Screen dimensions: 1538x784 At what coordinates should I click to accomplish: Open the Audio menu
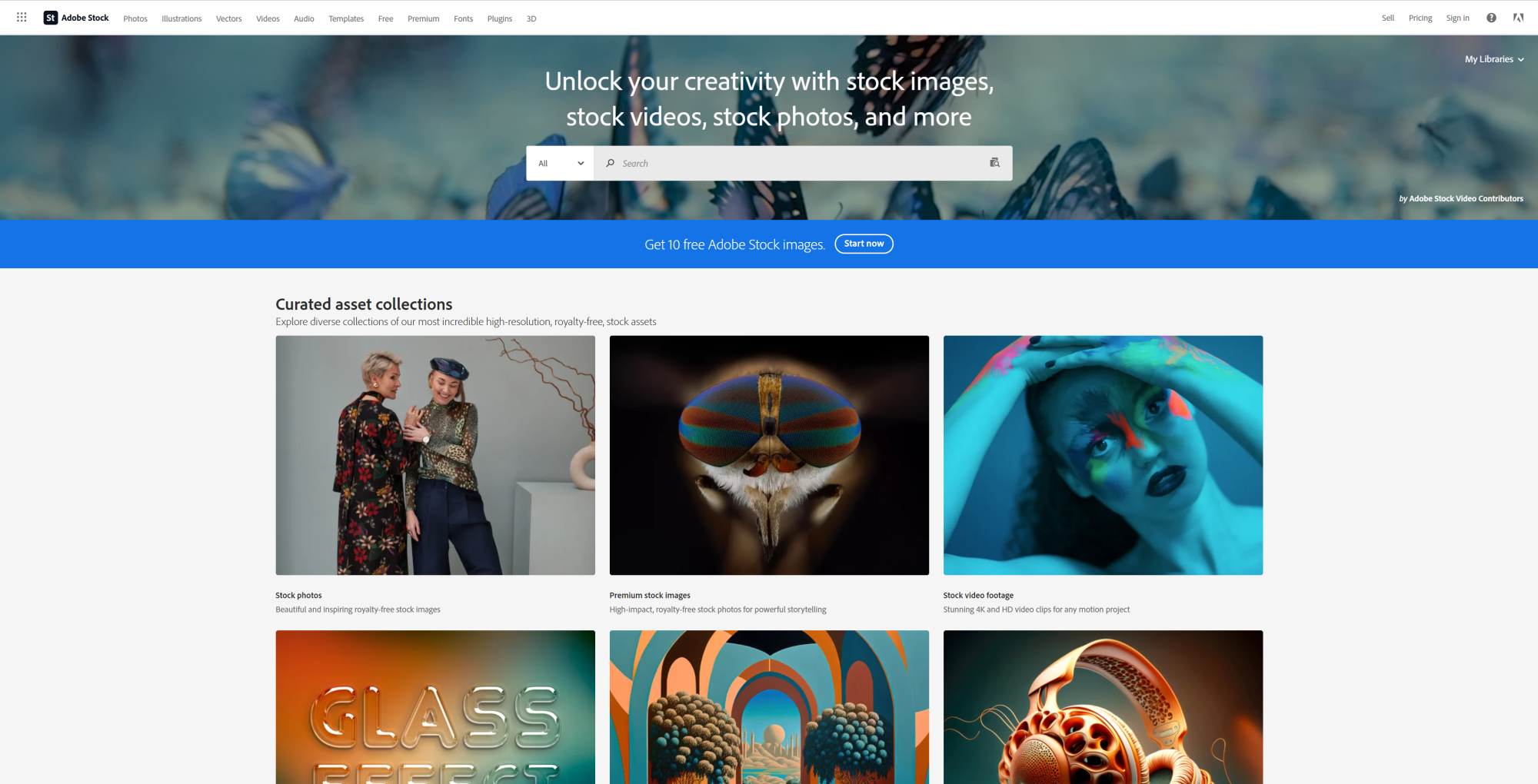304,18
